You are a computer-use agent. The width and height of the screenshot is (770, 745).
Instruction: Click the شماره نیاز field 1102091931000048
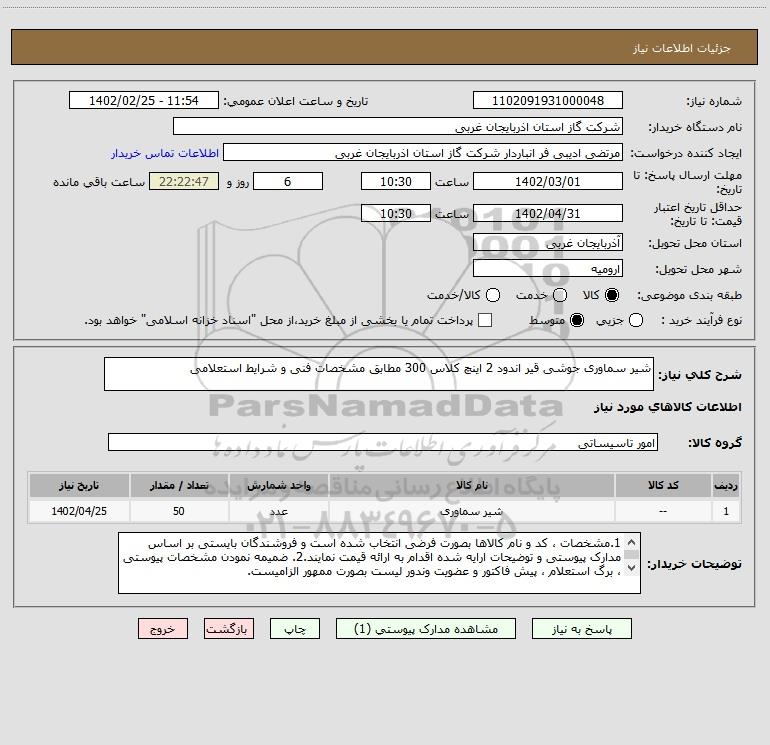click(548, 100)
